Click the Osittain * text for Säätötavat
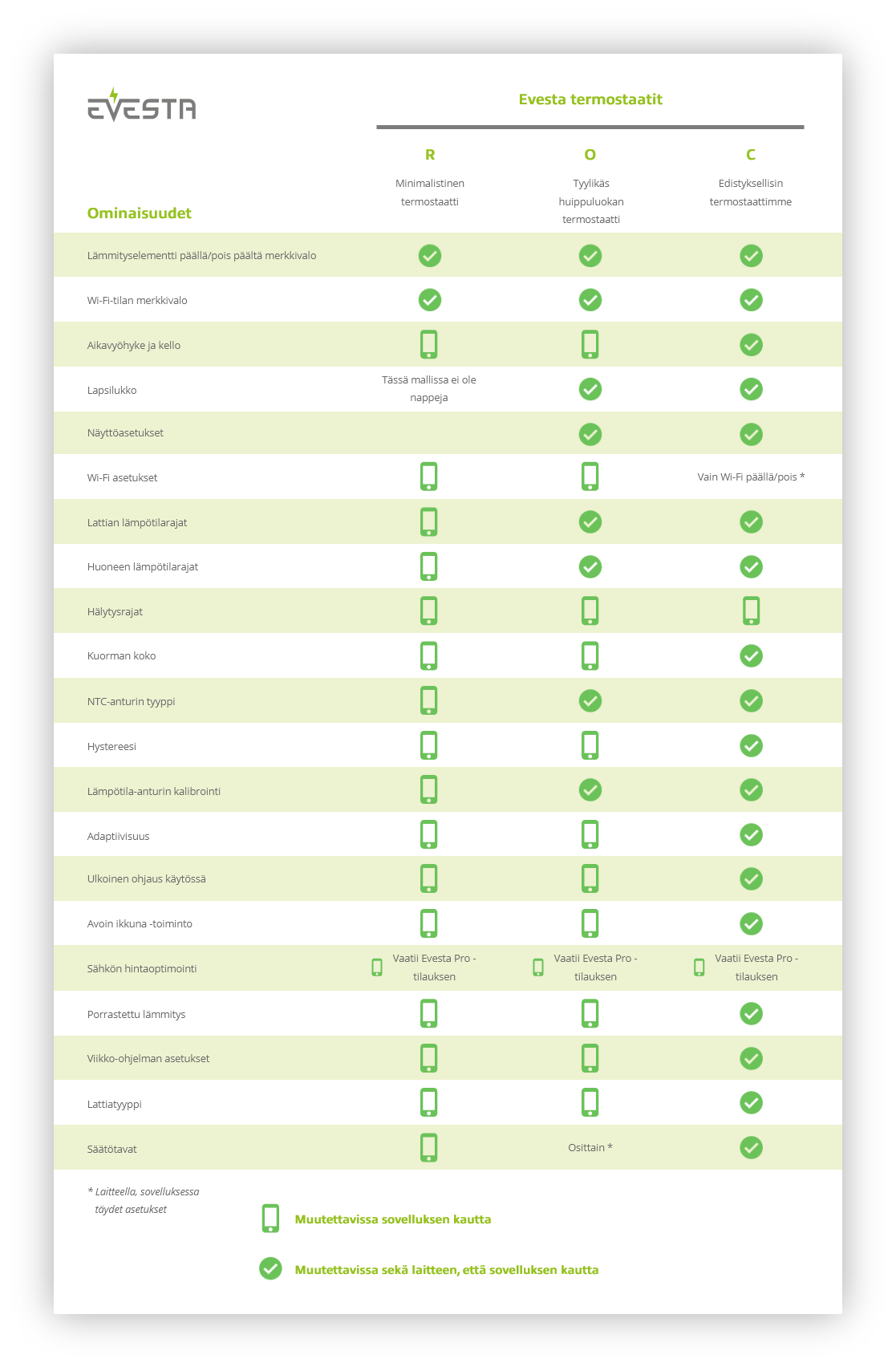Image resolution: width=896 pixels, height=1371 pixels. pos(590,1147)
